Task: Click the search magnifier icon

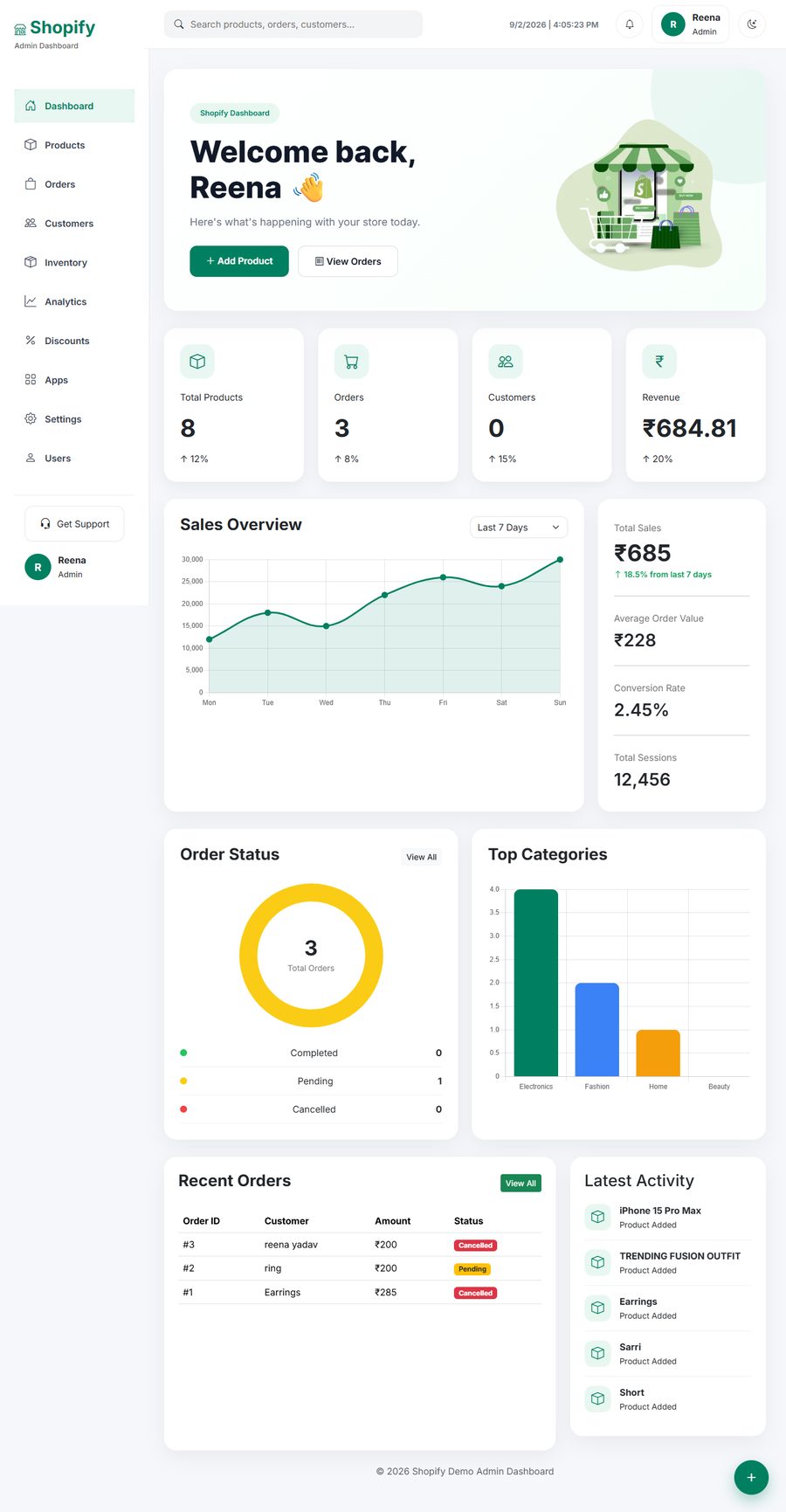Action: click(x=179, y=24)
